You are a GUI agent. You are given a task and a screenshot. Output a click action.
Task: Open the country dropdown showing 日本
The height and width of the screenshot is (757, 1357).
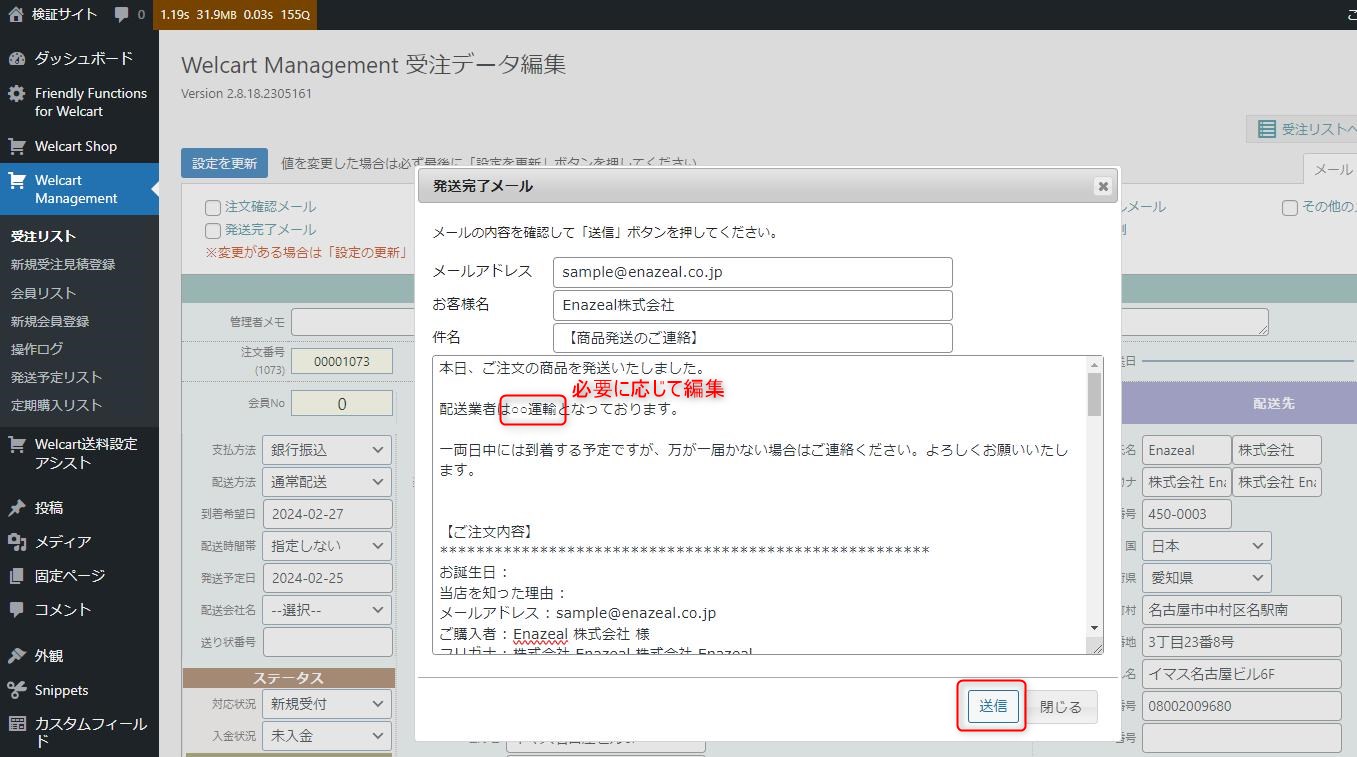point(1207,546)
